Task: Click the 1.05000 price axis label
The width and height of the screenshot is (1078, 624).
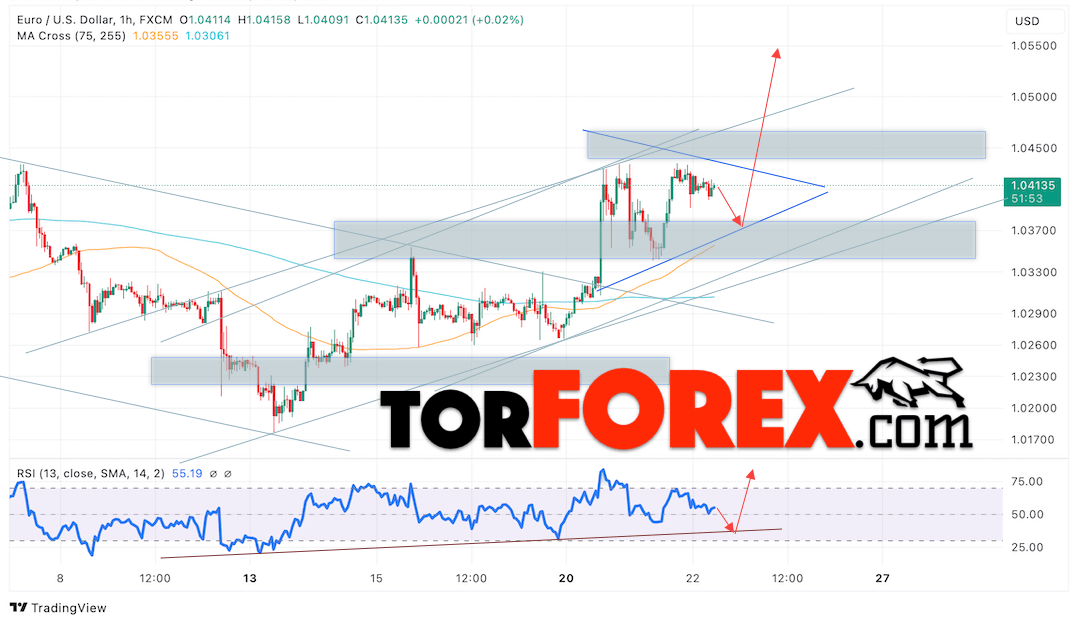Action: [x=1034, y=97]
